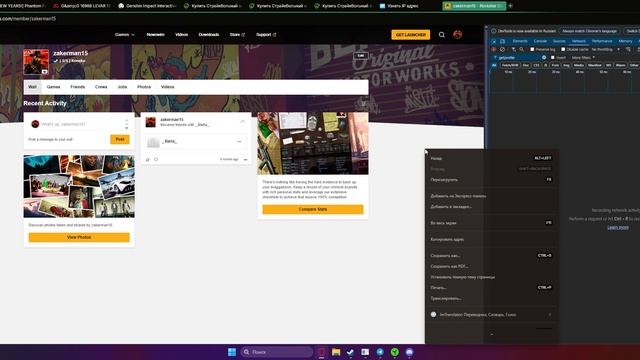Enable the Disable cache checkbox

pos(563,49)
